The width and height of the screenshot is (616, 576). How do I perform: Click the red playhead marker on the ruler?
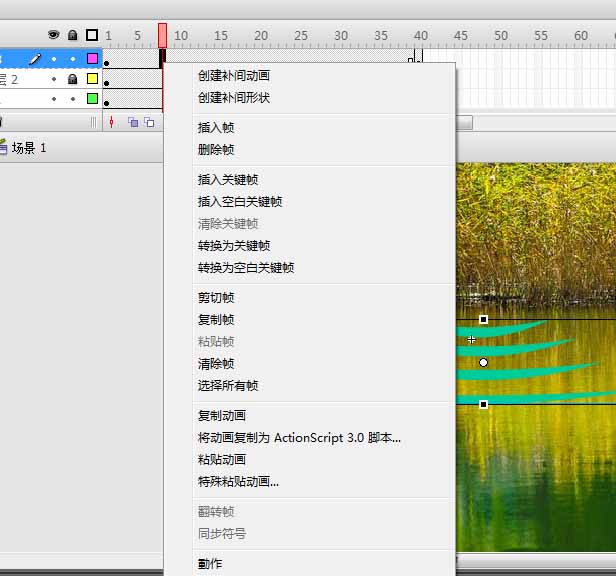click(x=162, y=35)
